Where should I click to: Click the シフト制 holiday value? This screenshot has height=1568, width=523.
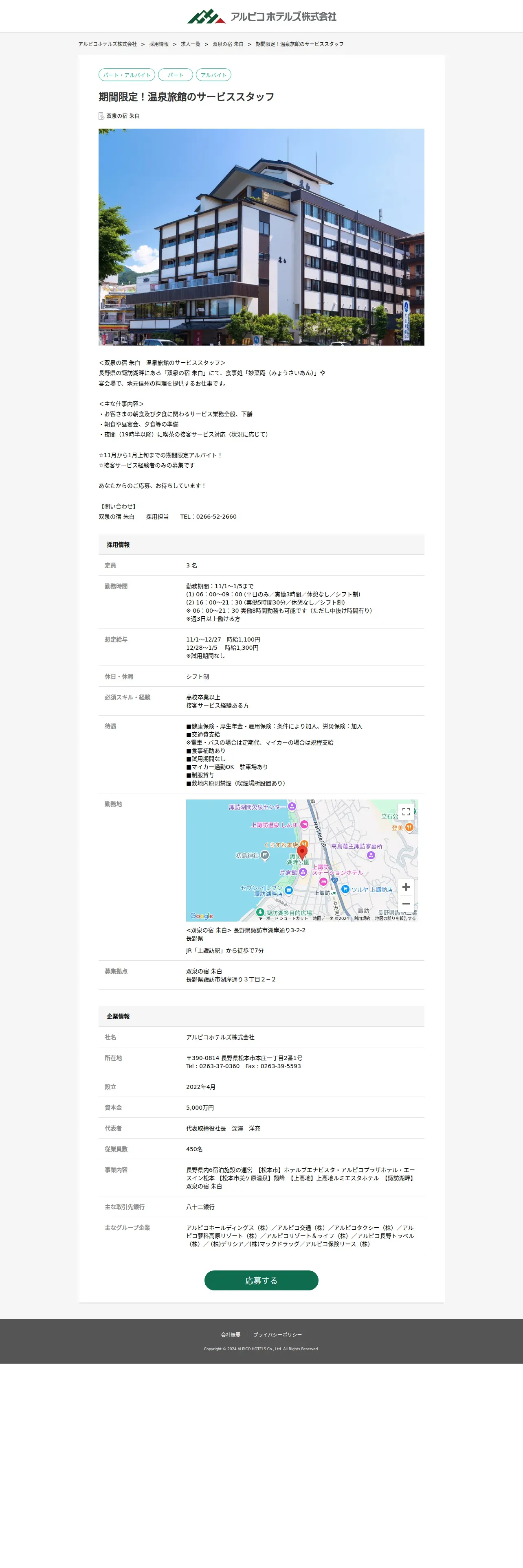[198, 677]
